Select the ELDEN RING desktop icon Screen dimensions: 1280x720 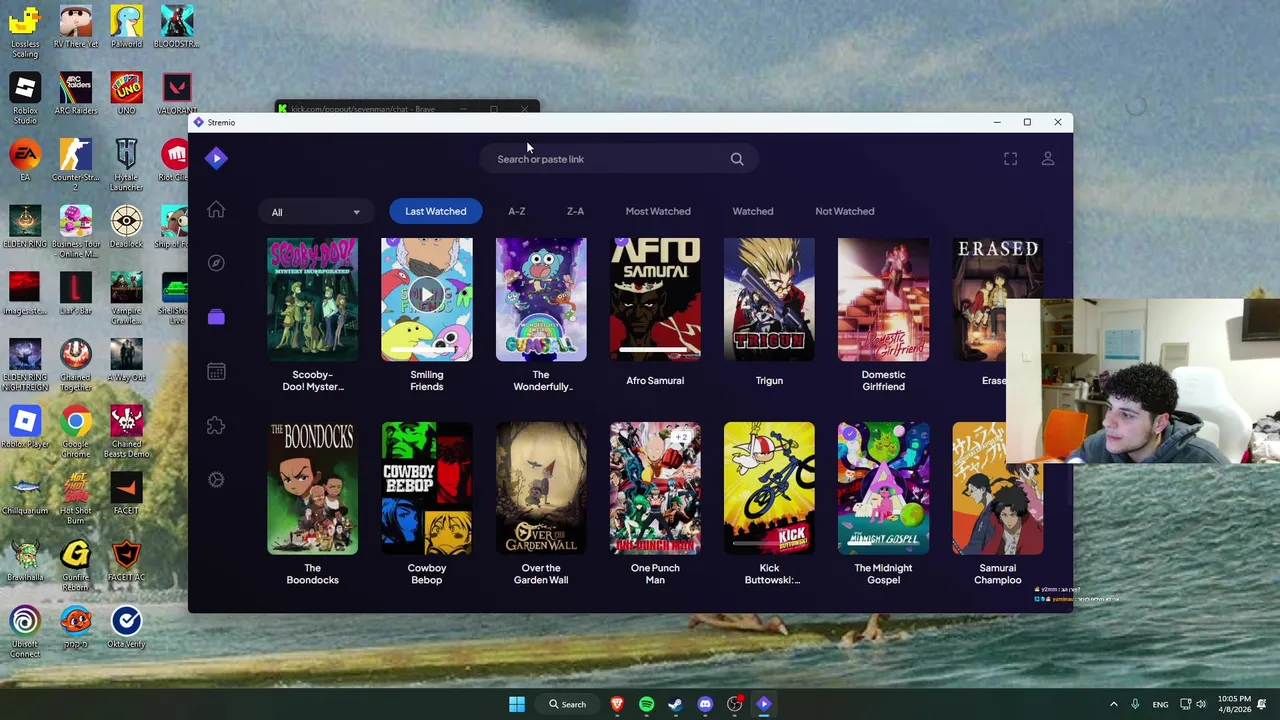pyautogui.click(x=25, y=227)
